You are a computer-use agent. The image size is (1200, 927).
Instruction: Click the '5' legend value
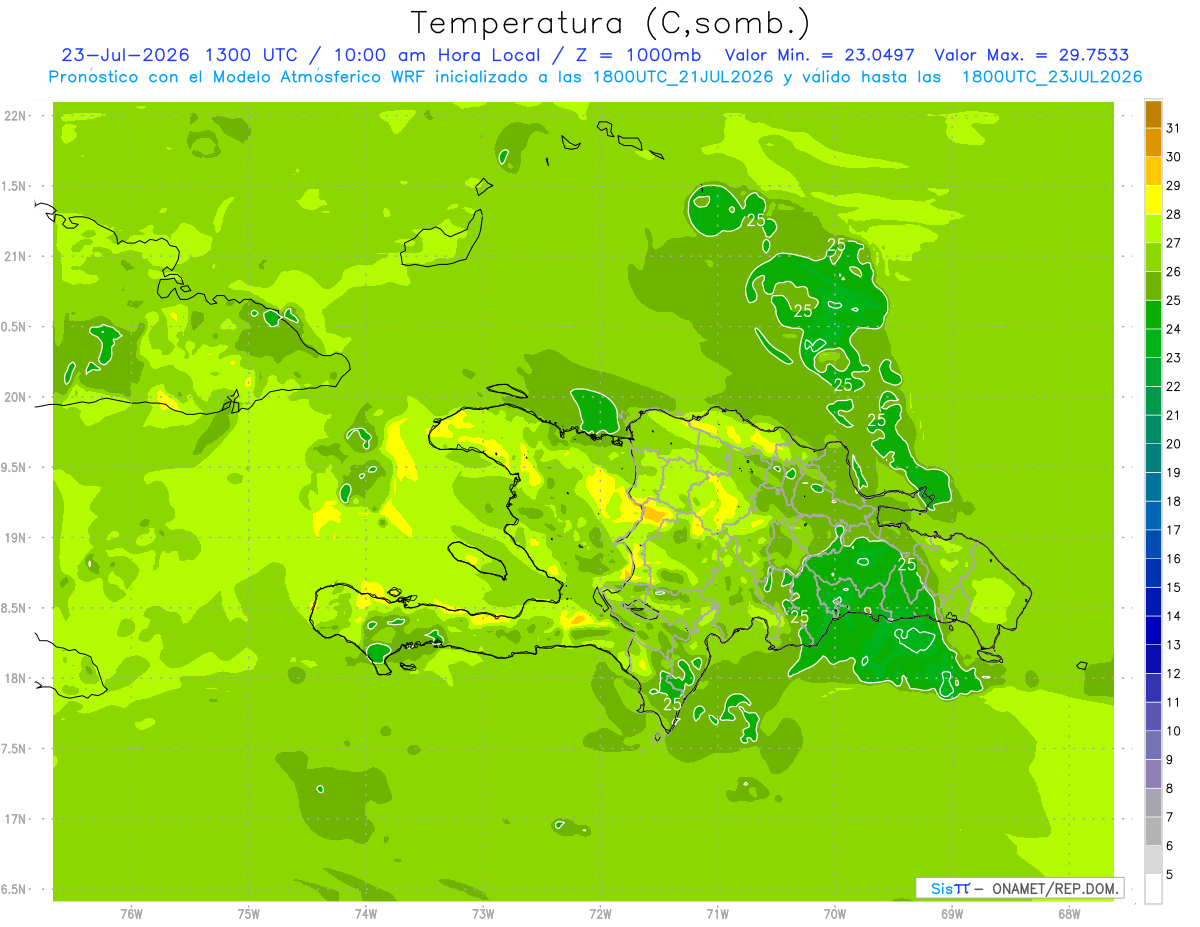(x=1169, y=874)
